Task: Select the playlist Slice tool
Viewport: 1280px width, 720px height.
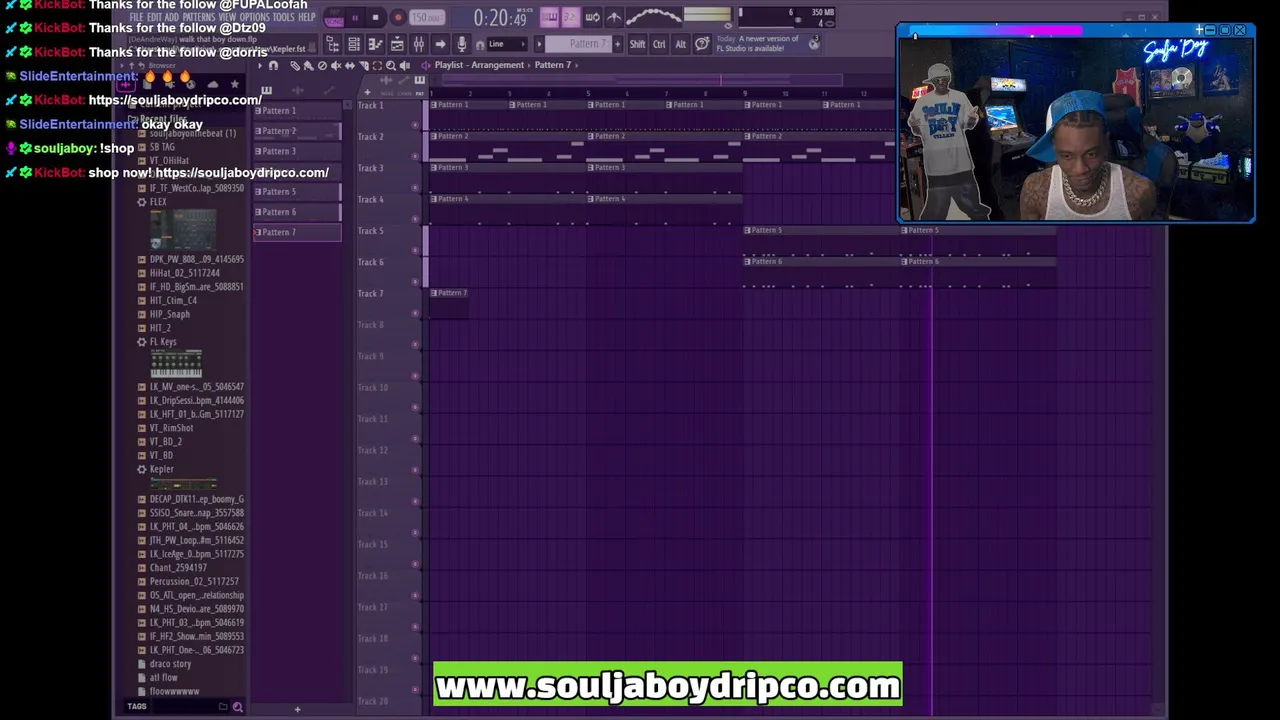Action: (364, 66)
